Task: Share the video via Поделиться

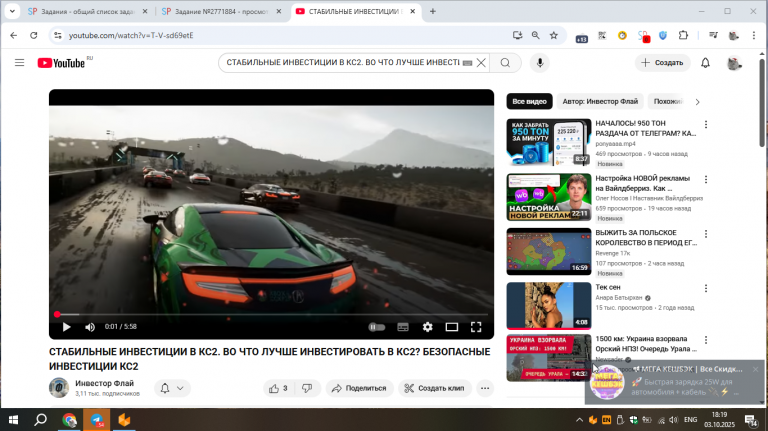Action: pos(360,388)
